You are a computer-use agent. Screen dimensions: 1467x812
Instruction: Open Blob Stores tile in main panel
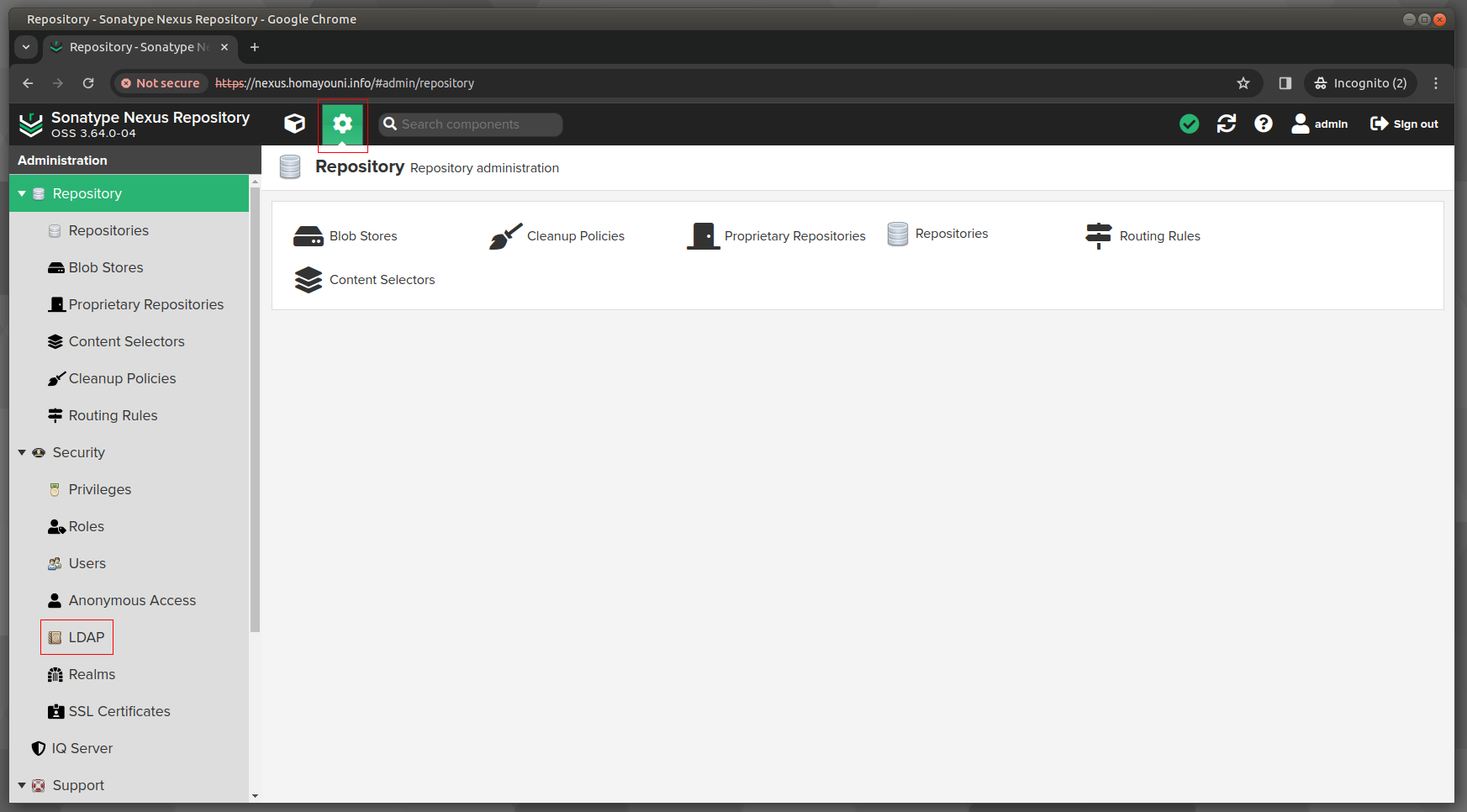[346, 236]
